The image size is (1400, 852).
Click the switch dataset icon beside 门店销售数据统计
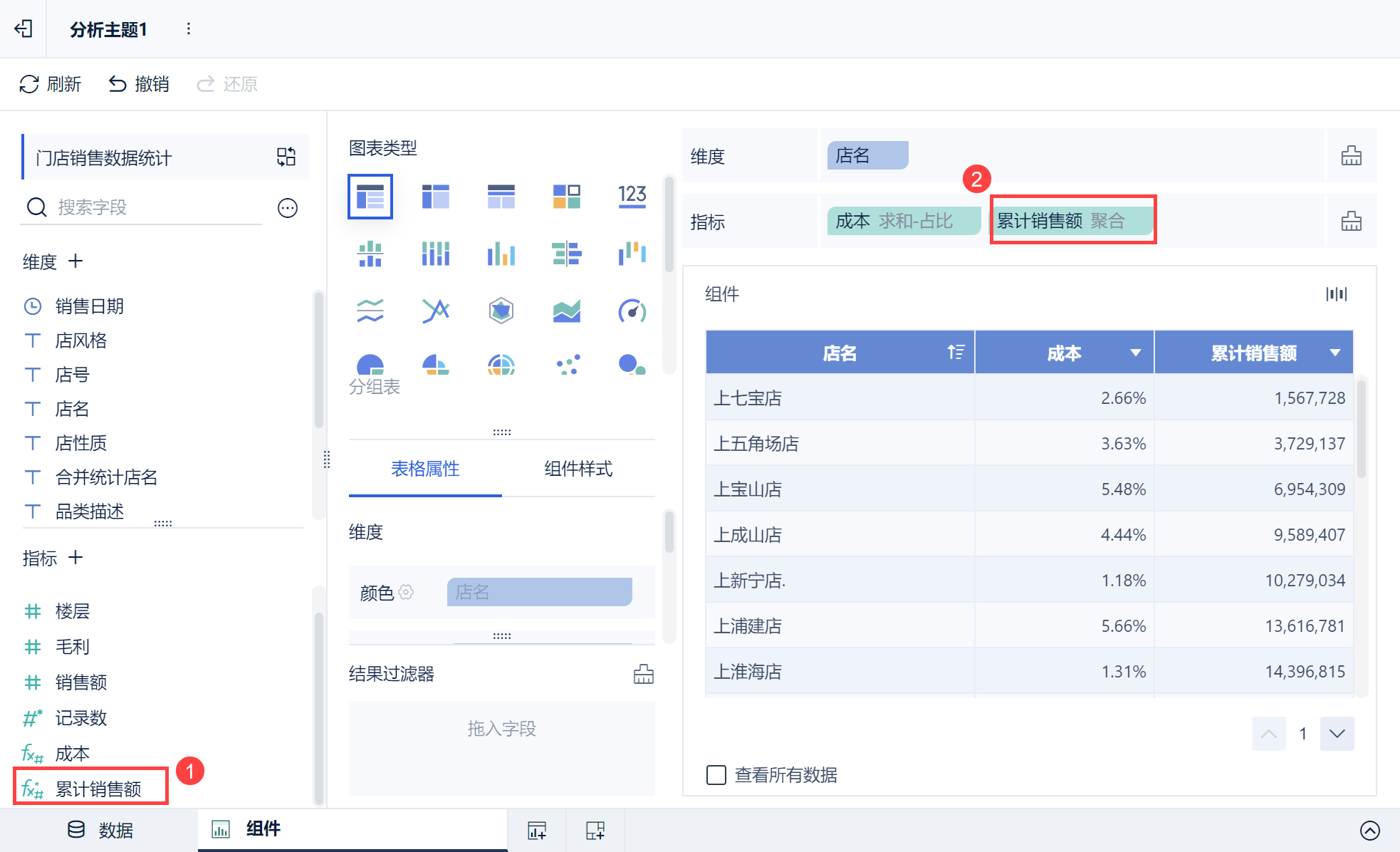point(286,157)
